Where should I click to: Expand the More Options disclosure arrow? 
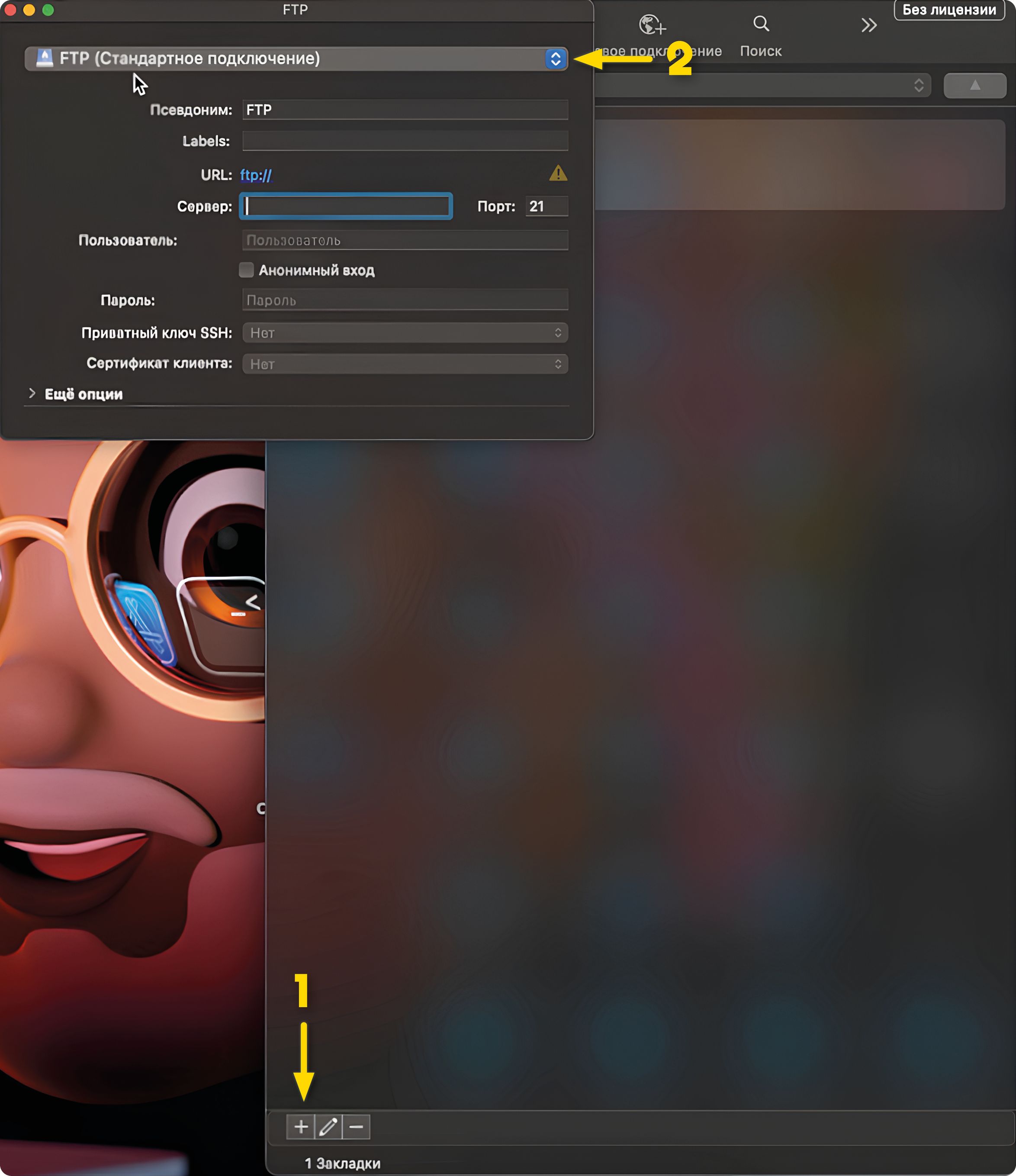click(x=32, y=393)
